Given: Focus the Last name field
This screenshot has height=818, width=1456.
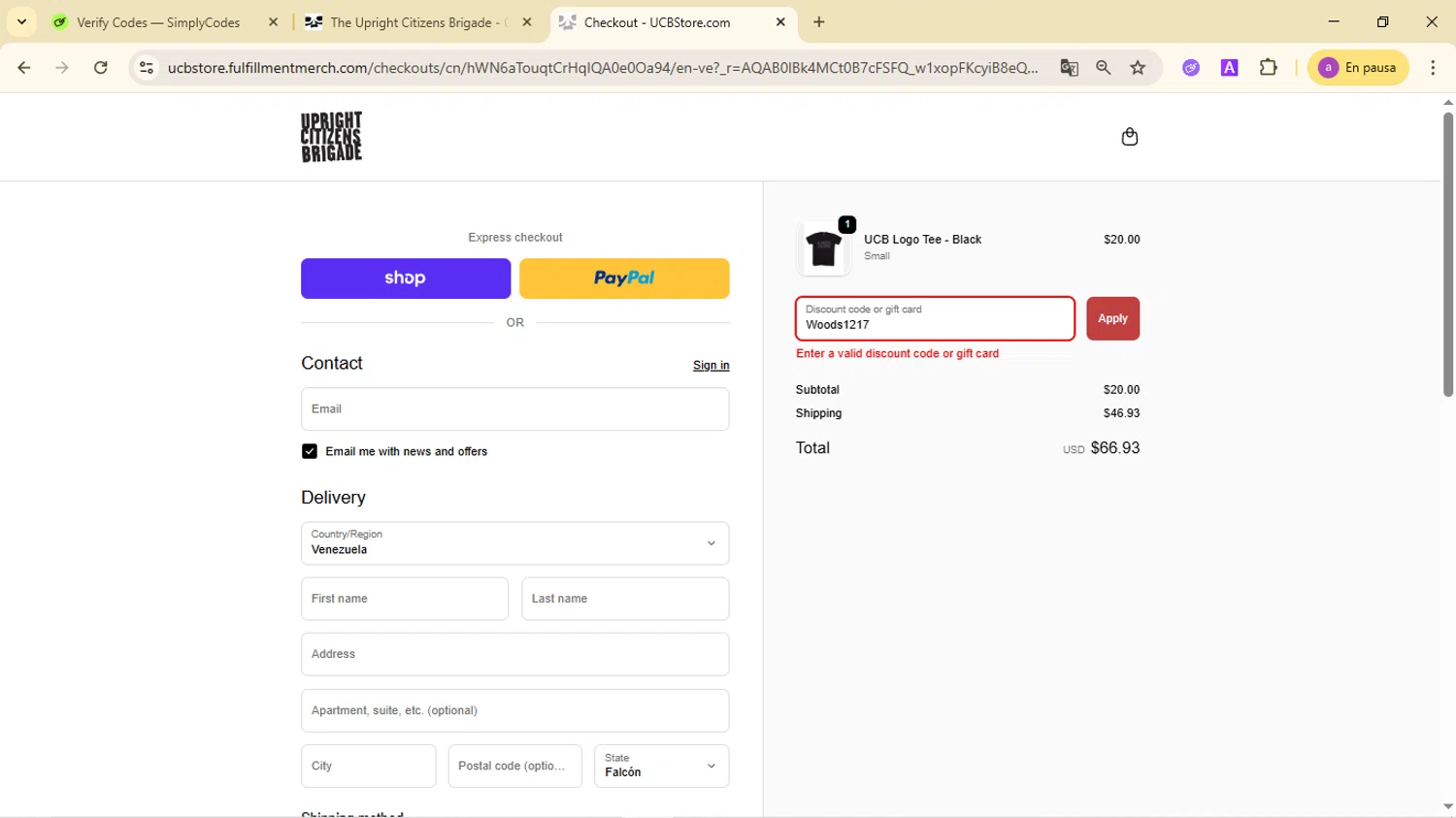Looking at the screenshot, I should (625, 599).
